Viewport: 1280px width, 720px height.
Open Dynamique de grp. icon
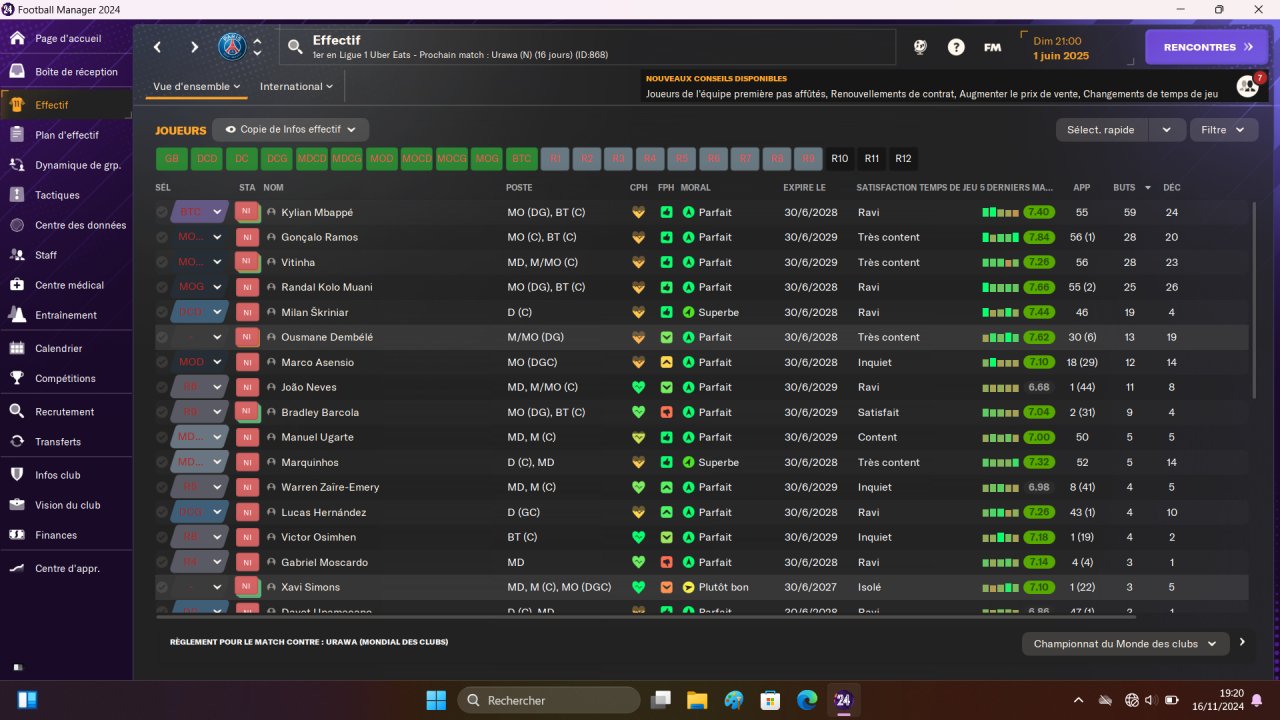tap(17, 165)
